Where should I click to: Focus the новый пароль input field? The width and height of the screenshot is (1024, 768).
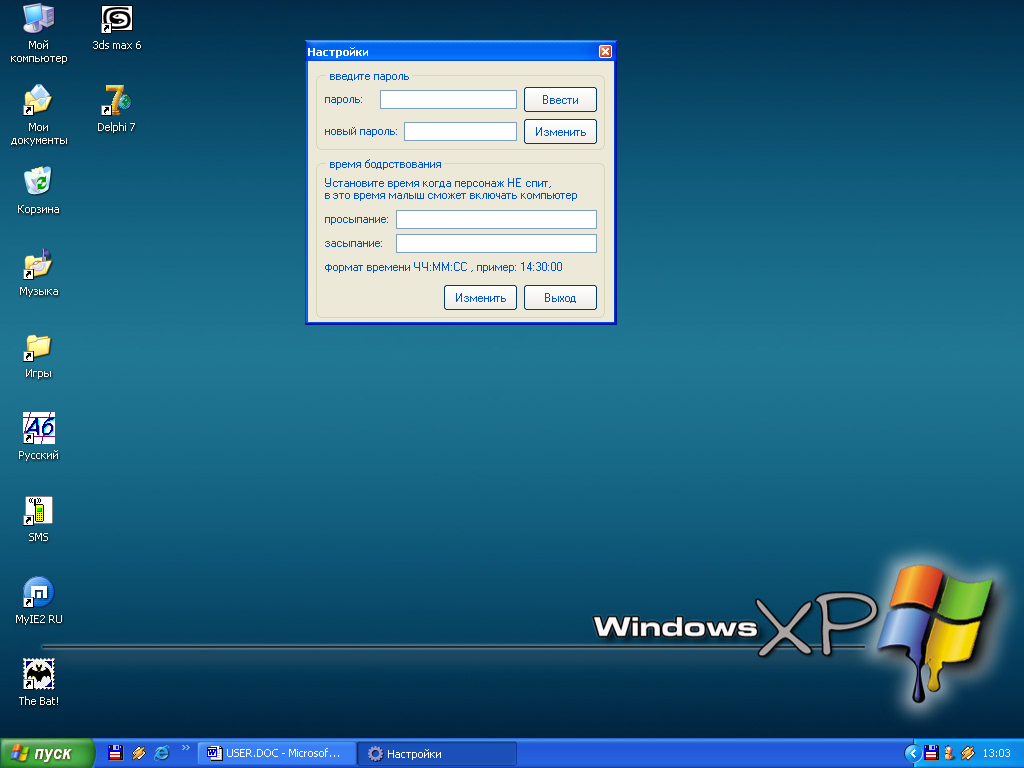pos(460,131)
